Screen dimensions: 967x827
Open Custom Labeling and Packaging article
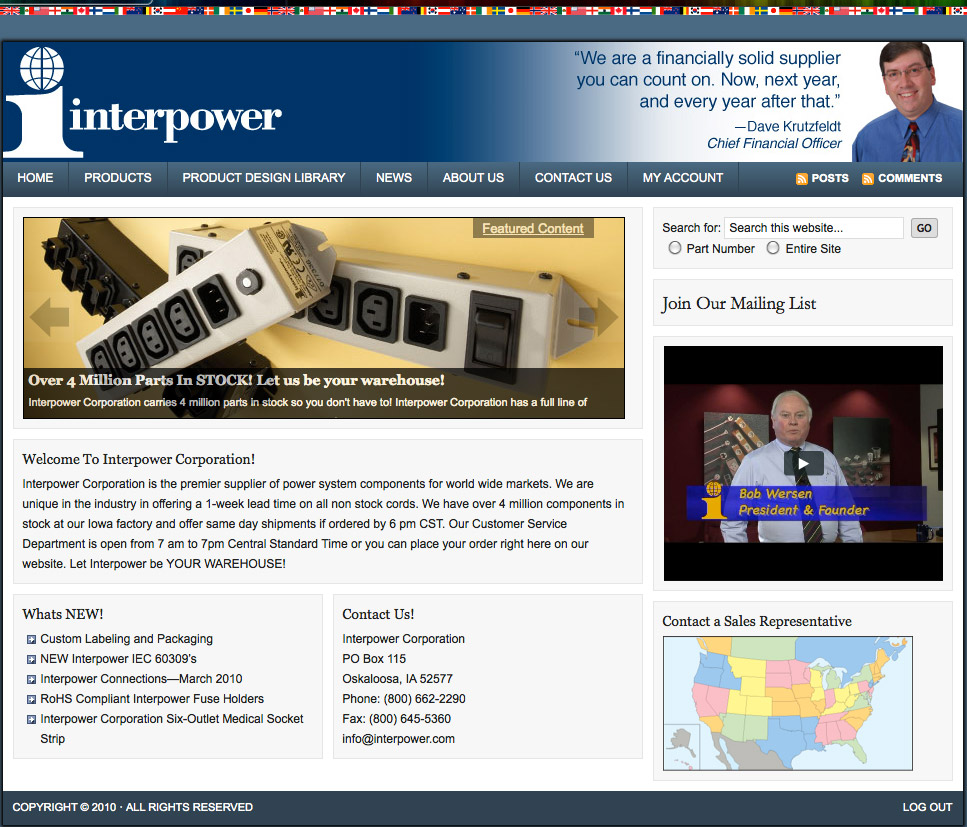click(x=126, y=639)
